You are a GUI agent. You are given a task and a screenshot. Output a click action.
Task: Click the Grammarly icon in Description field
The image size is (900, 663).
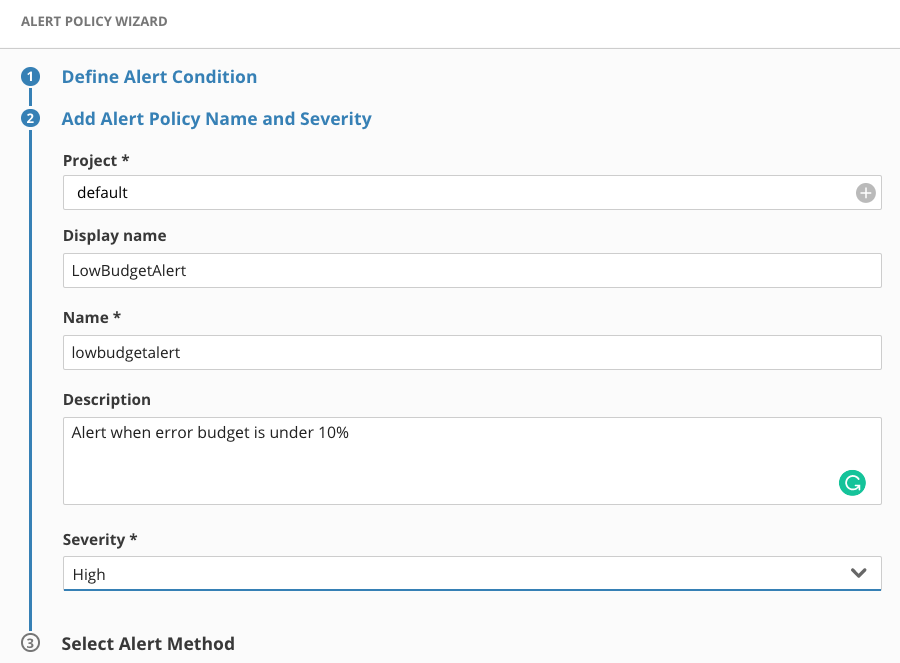coord(851,483)
